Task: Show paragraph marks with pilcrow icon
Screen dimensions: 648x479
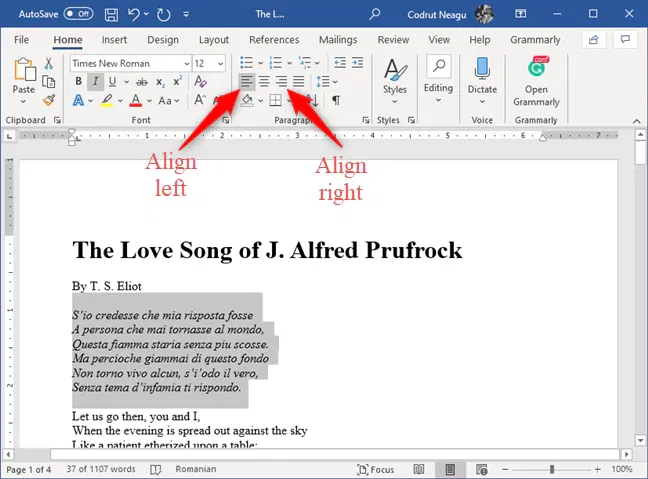Action: click(x=336, y=100)
